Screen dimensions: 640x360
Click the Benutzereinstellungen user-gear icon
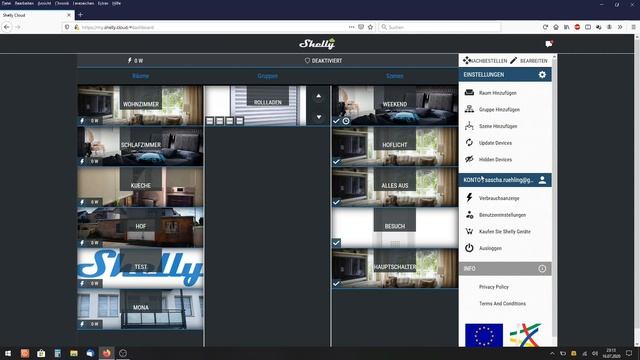click(x=469, y=215)
